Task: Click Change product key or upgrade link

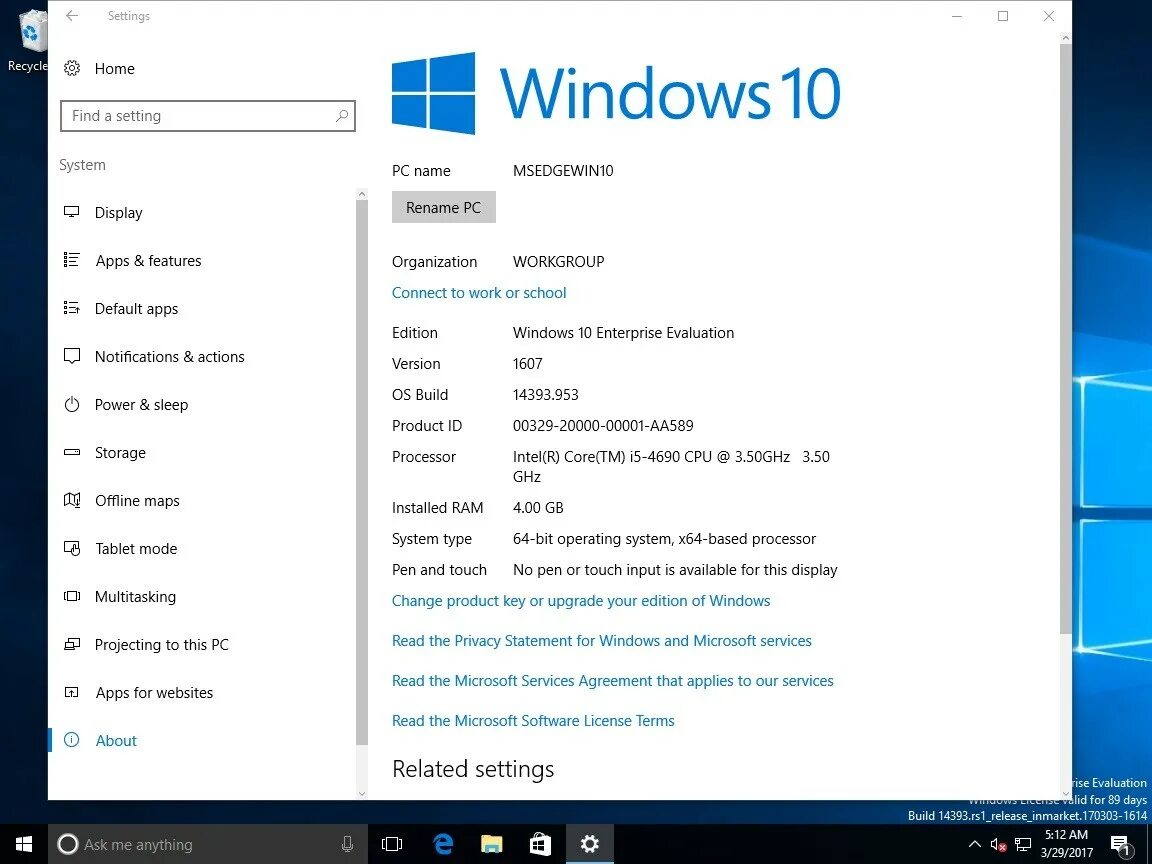Action: pyautogui.click(x=580, y=600)
